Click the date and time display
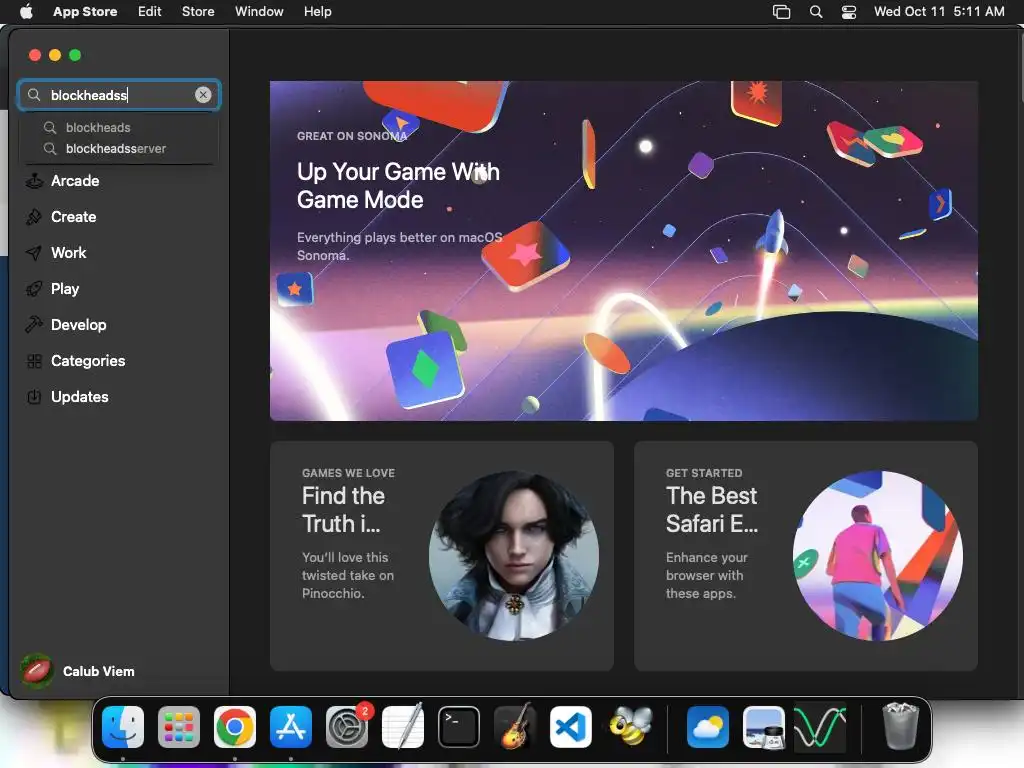Image resolution: width=1024 pixels, height=768 pixels. pos(939,12)
